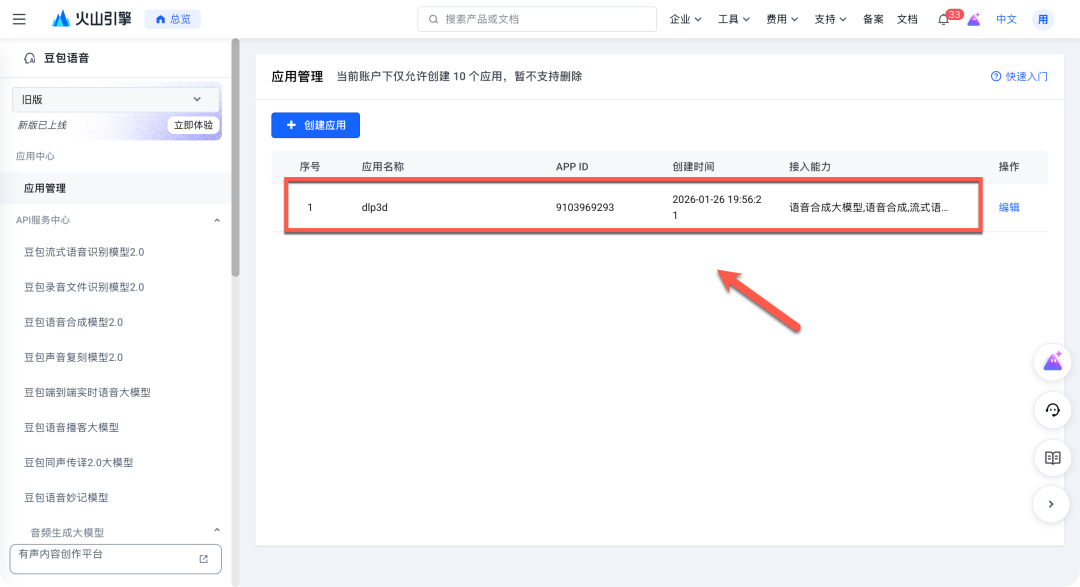Screen dimensions: 1080x587
Task: Click the floating AI assistant button
Action: (x=1052, y=362)
